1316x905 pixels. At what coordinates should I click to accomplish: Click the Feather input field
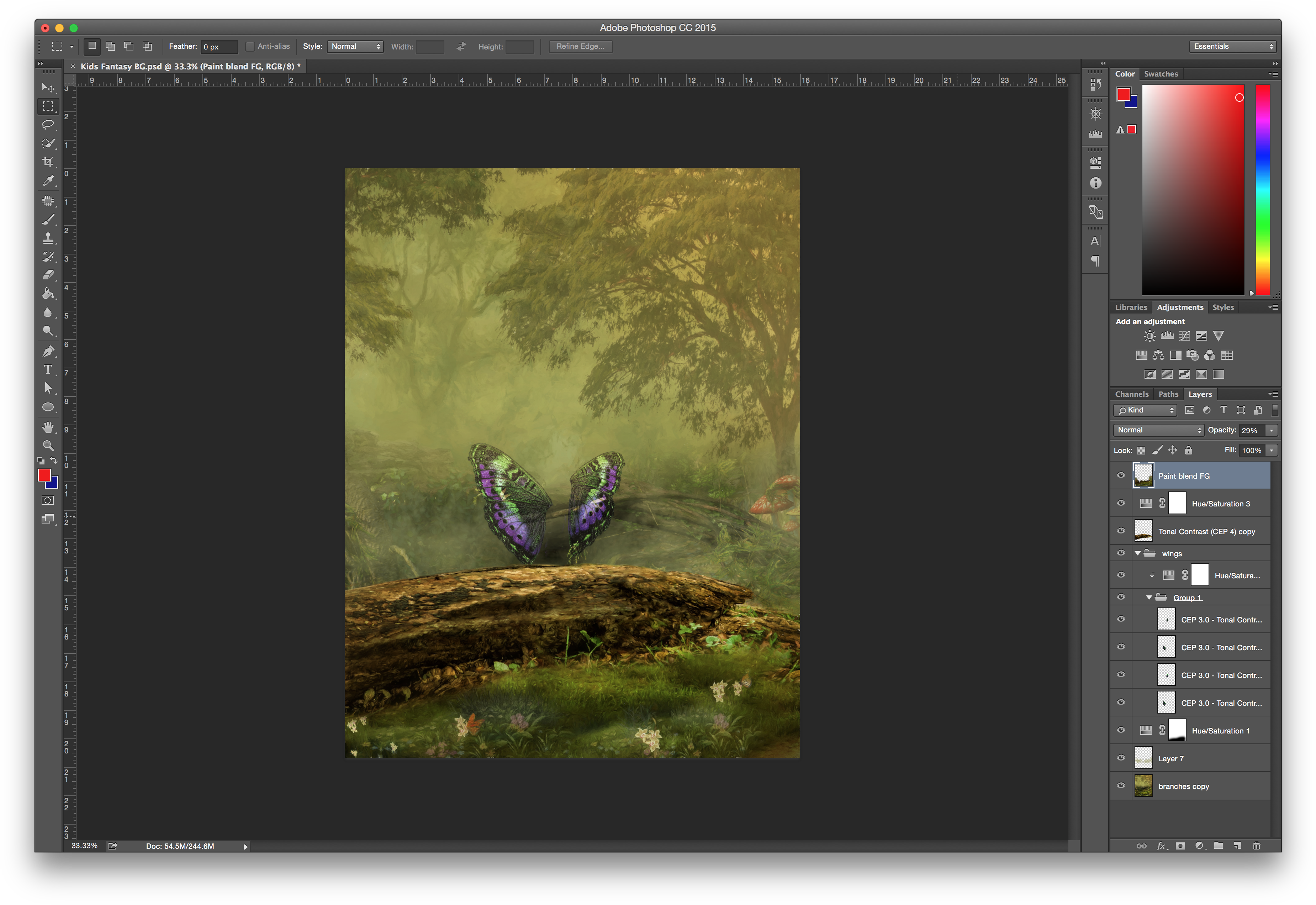tap(219, 47)
